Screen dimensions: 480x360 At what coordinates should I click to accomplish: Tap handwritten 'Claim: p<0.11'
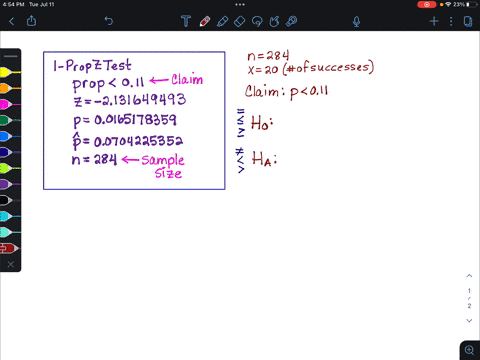[287, 92]
